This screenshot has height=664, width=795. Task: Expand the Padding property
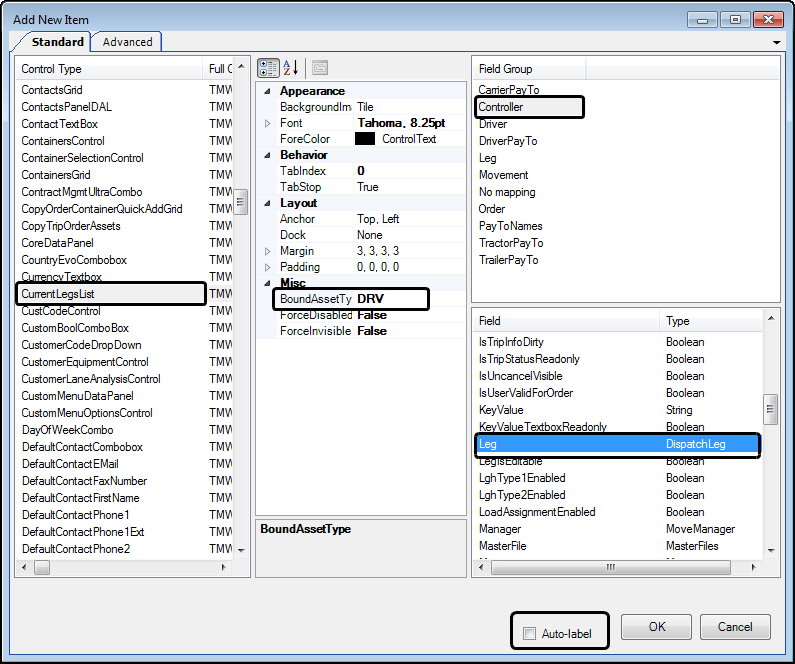(x=267, y=267)
